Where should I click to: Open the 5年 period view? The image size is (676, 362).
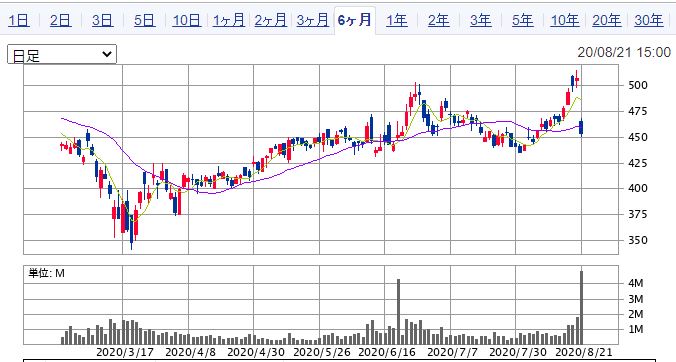coord(522,20)
